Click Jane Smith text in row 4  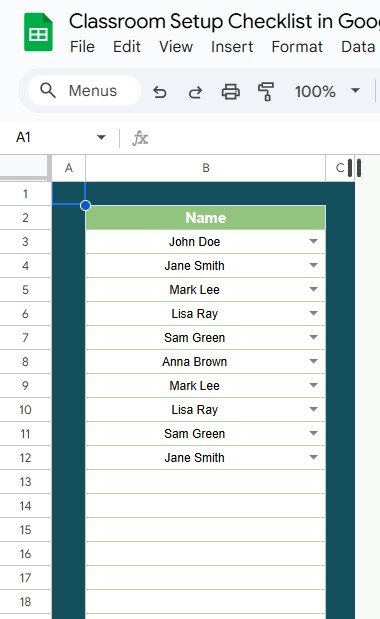[195, 266]
